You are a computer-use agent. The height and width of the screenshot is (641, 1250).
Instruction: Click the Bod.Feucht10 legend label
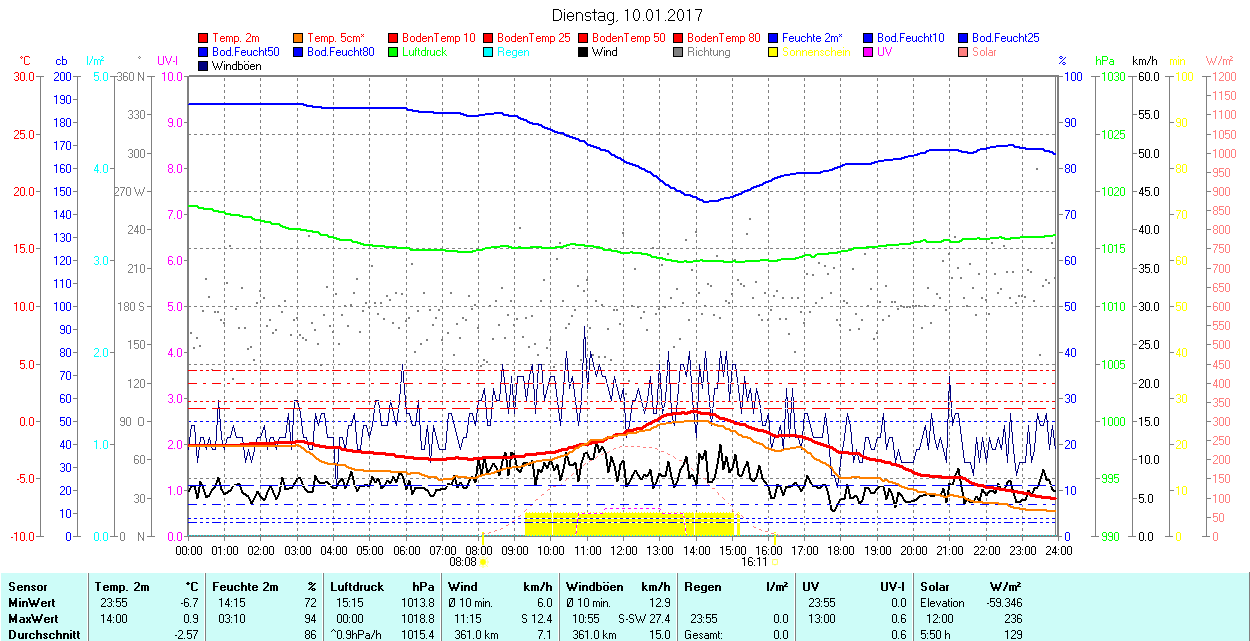coord(910,38)
